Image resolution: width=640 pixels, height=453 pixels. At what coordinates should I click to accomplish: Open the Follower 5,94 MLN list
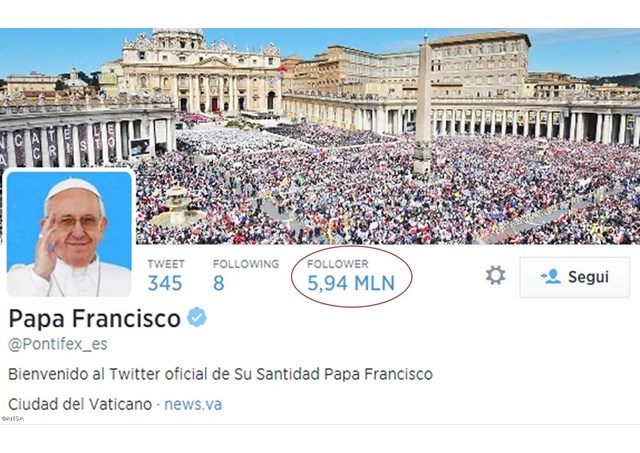point(351,283)
